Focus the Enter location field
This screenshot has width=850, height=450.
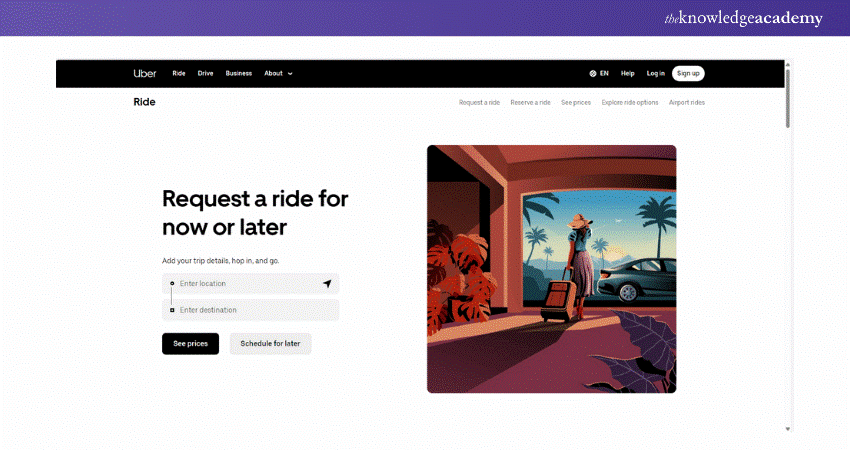[x=250, y=284]
